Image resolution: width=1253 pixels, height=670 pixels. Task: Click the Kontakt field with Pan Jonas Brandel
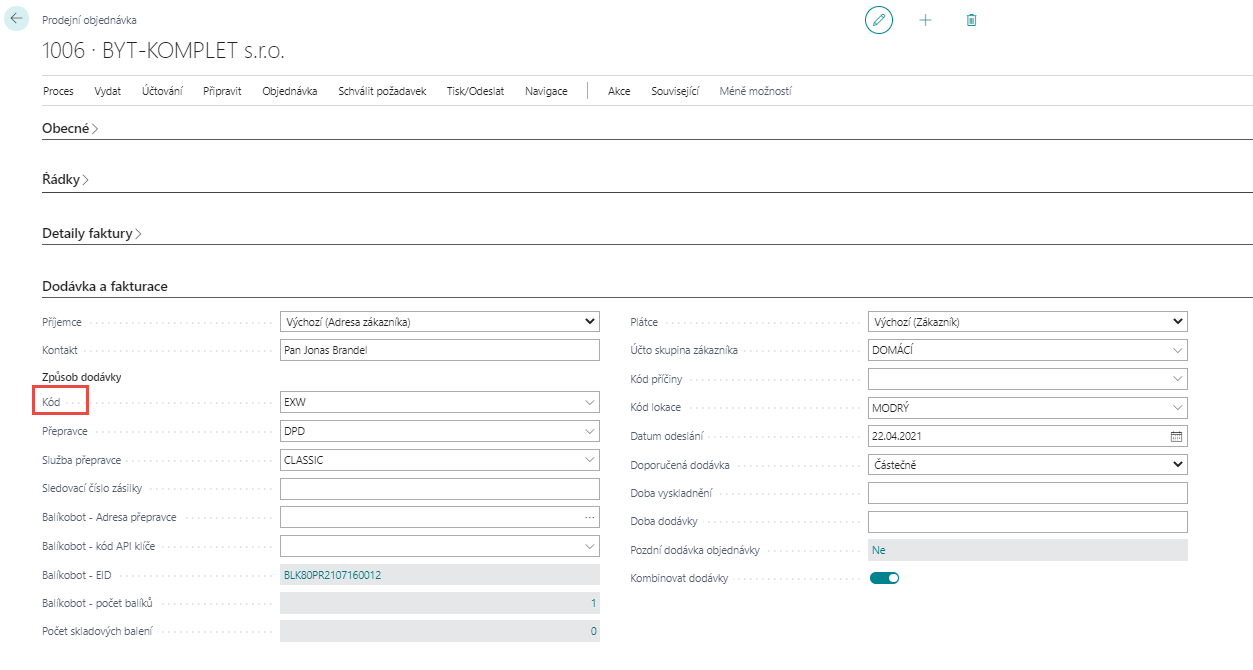click(439, 350)
